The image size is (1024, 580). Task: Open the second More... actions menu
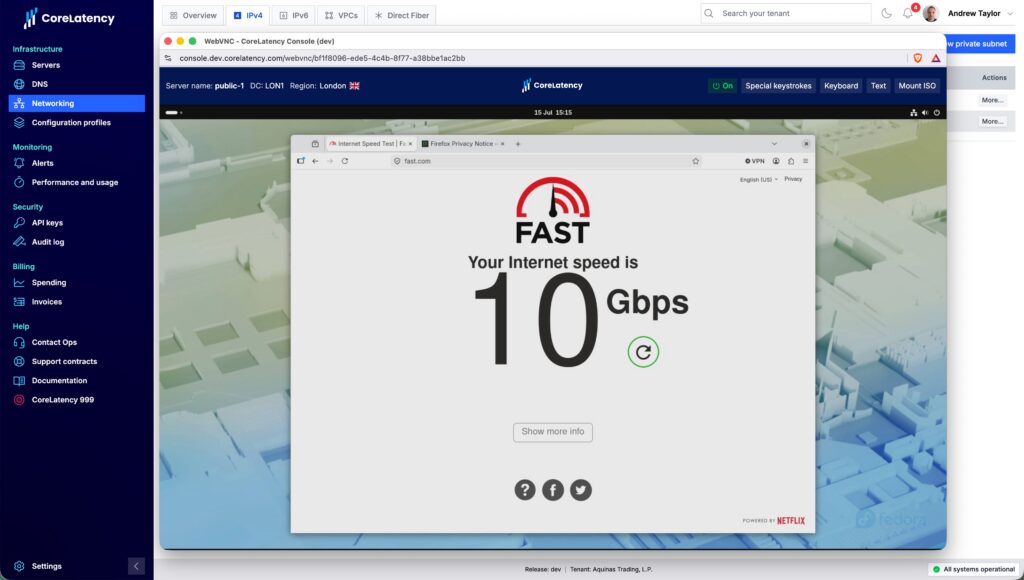click(992, 121)
